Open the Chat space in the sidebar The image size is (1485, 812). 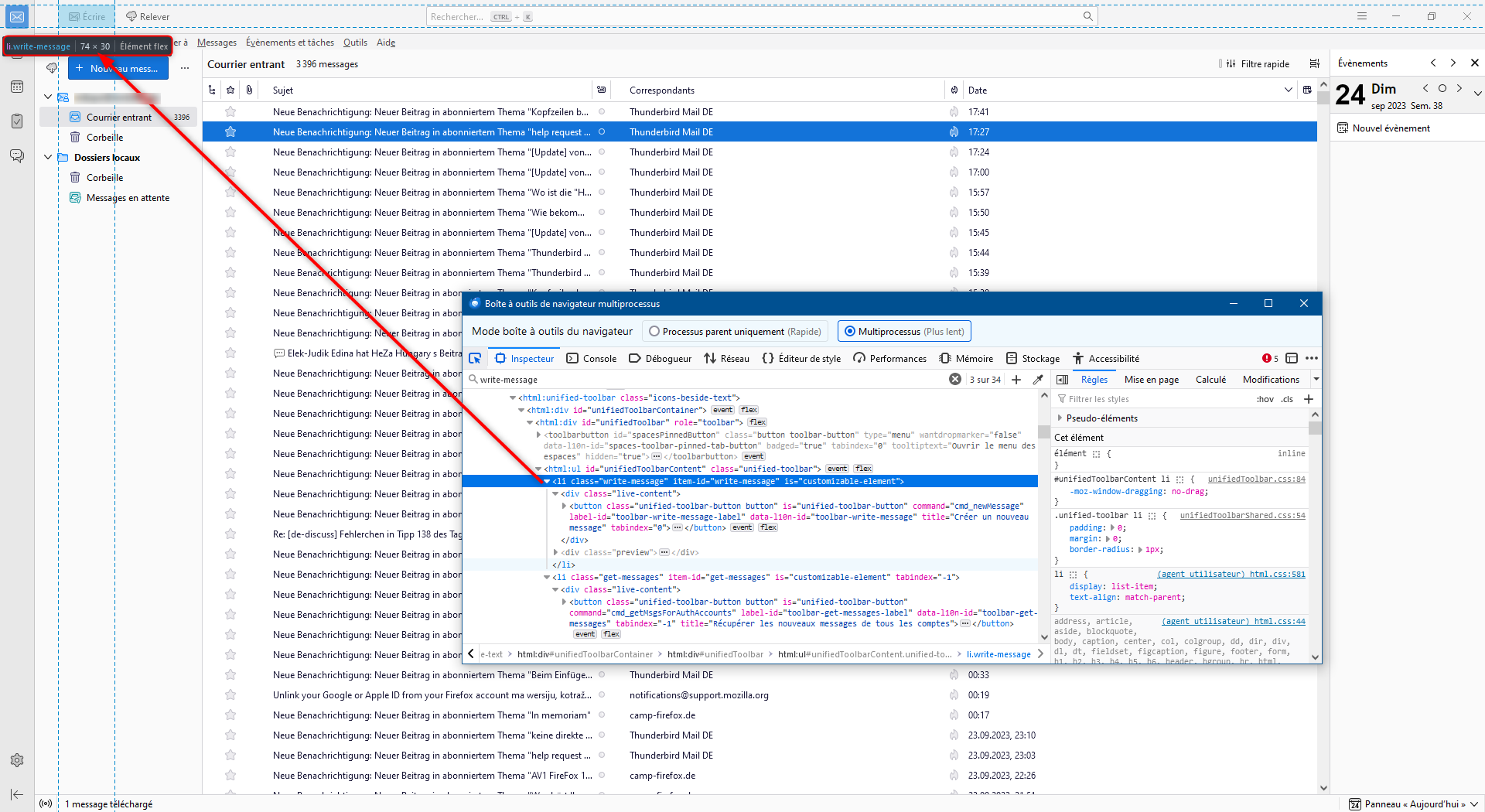click(17, 155)
